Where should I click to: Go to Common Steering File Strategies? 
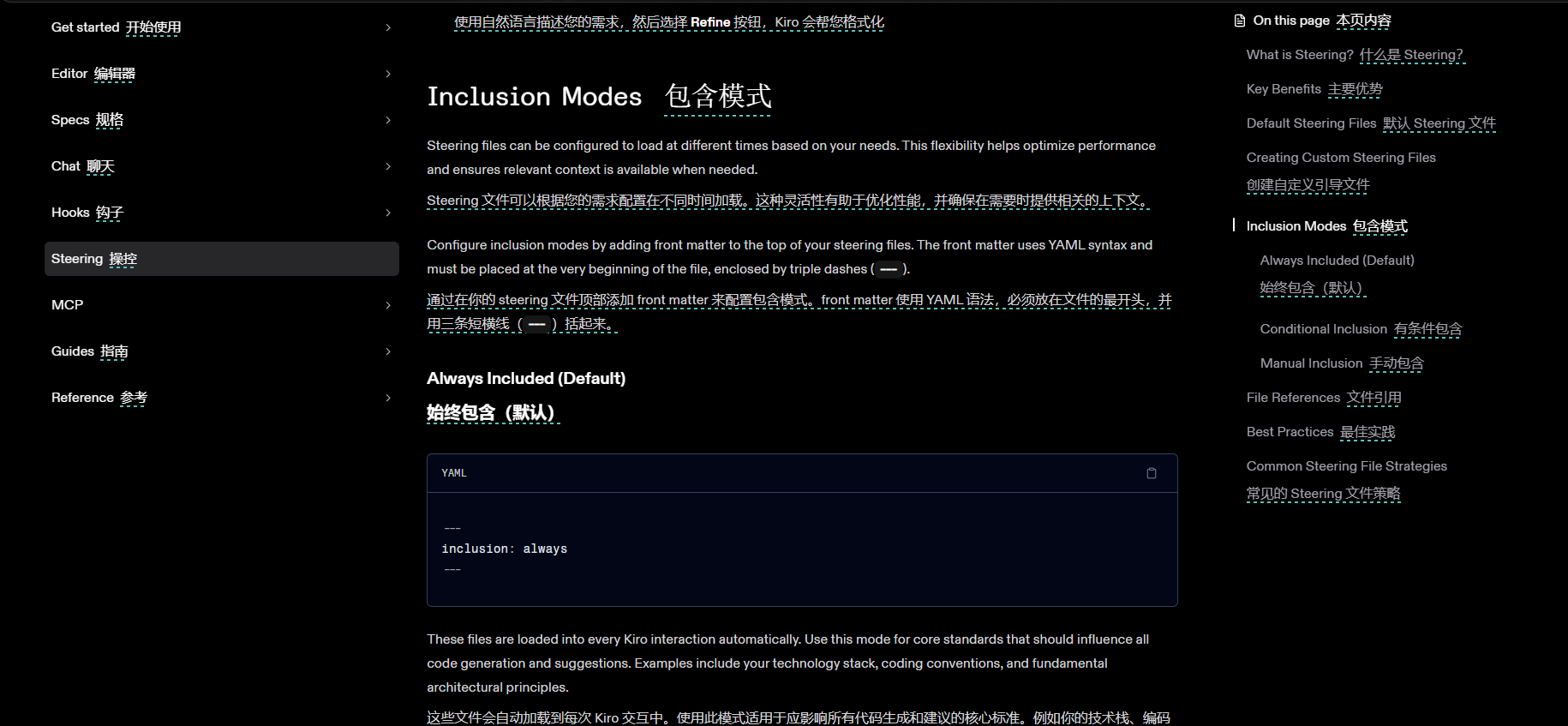tap(1347, 479)
